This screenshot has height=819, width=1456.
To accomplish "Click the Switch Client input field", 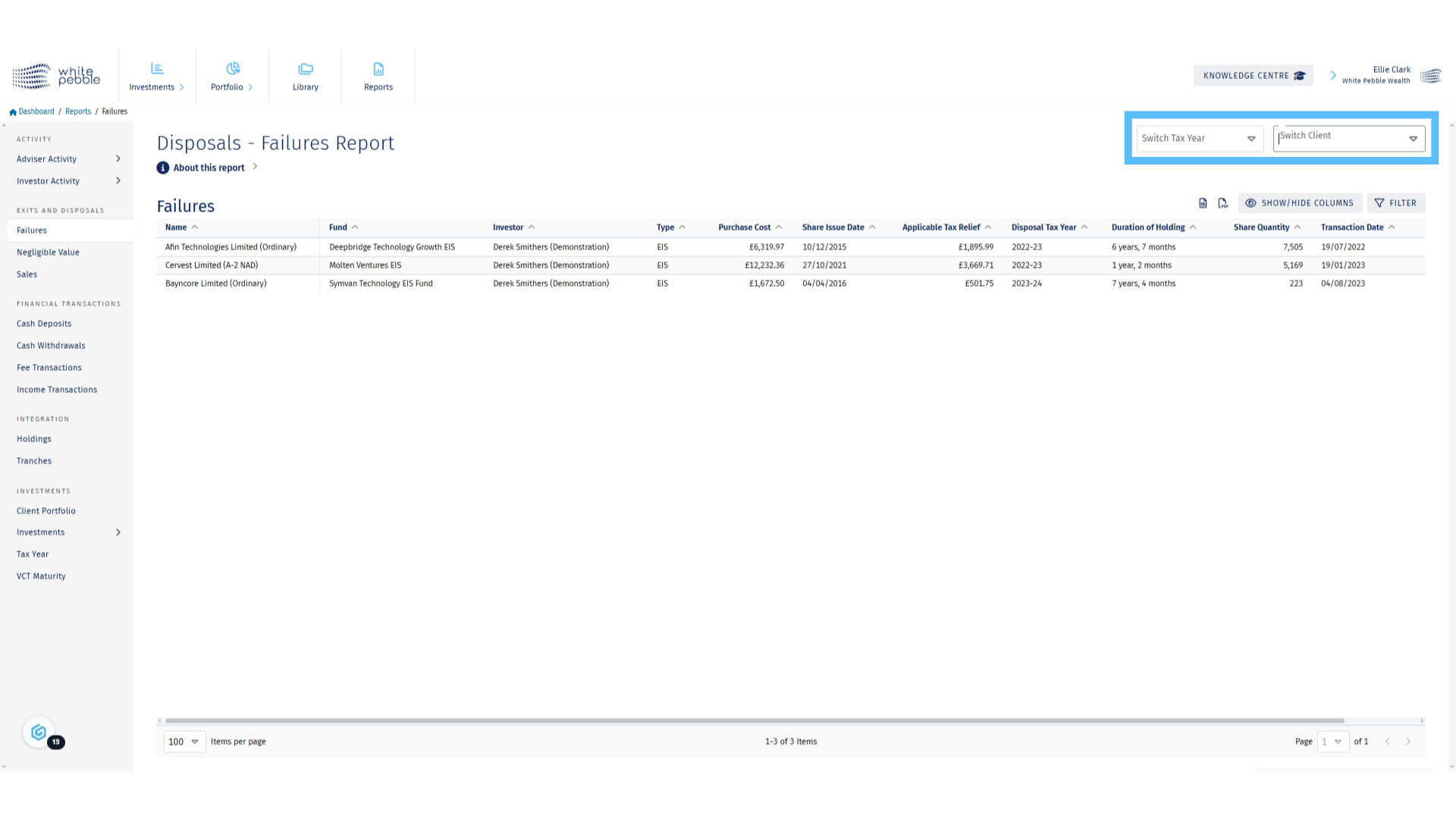I will [x=1338, y=138].
